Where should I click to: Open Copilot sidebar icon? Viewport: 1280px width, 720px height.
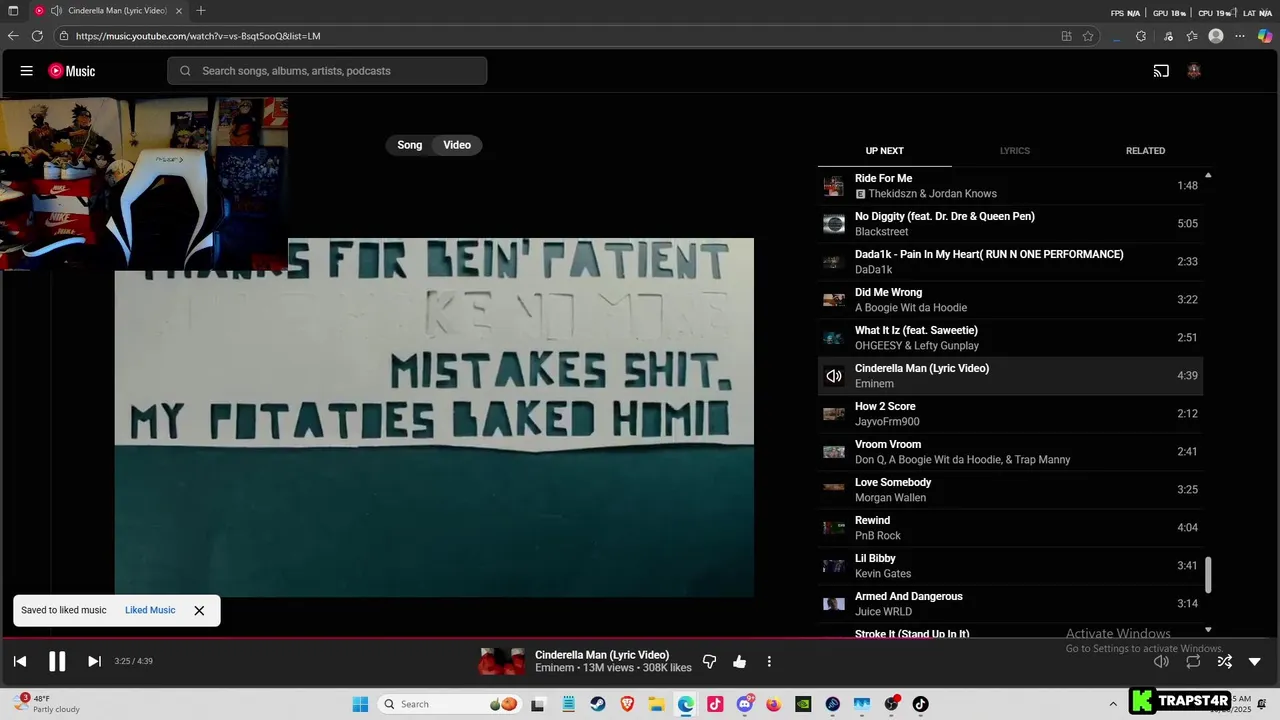1265,36
